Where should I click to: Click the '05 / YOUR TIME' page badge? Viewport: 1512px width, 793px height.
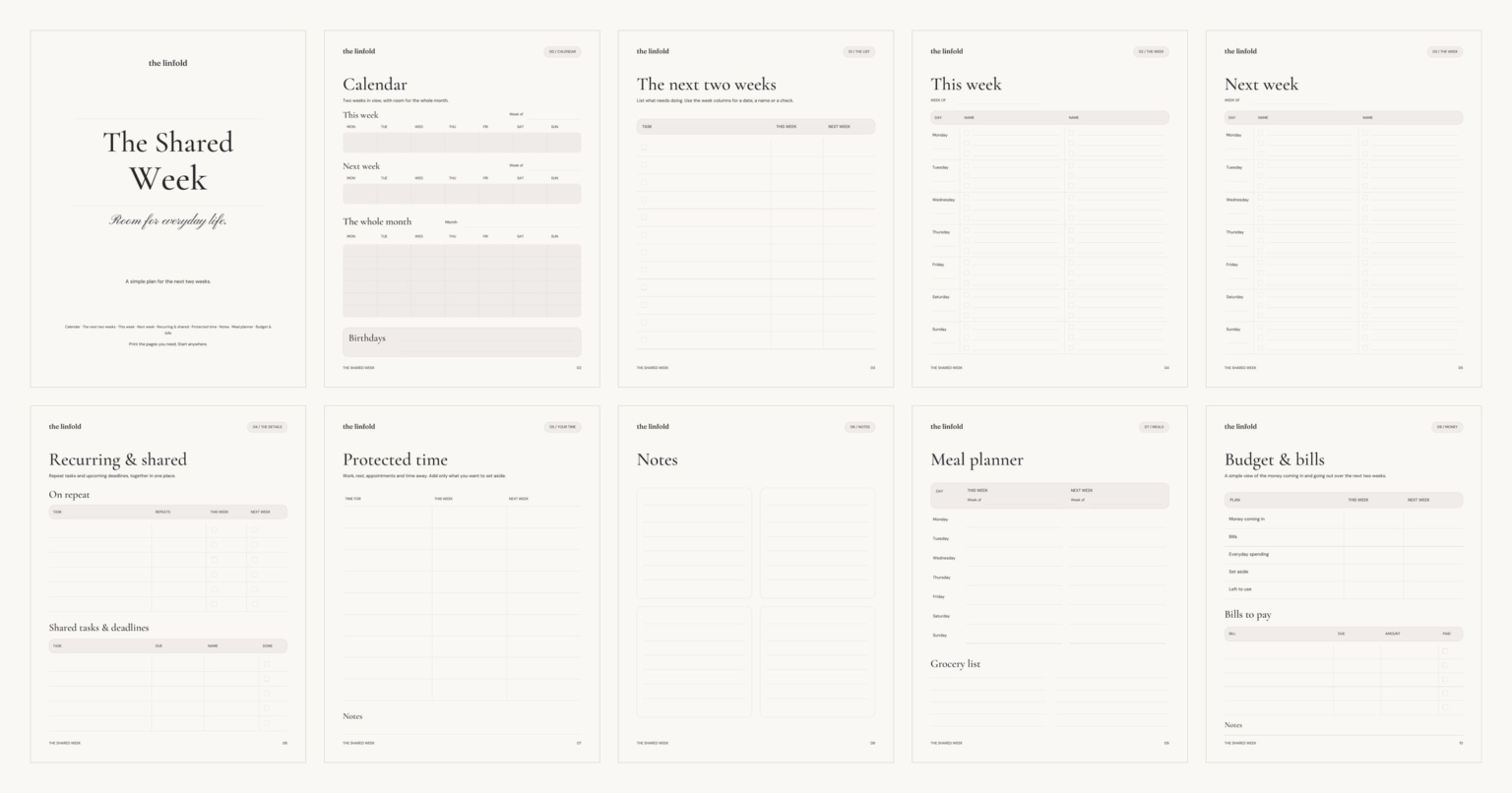[563, 427]
